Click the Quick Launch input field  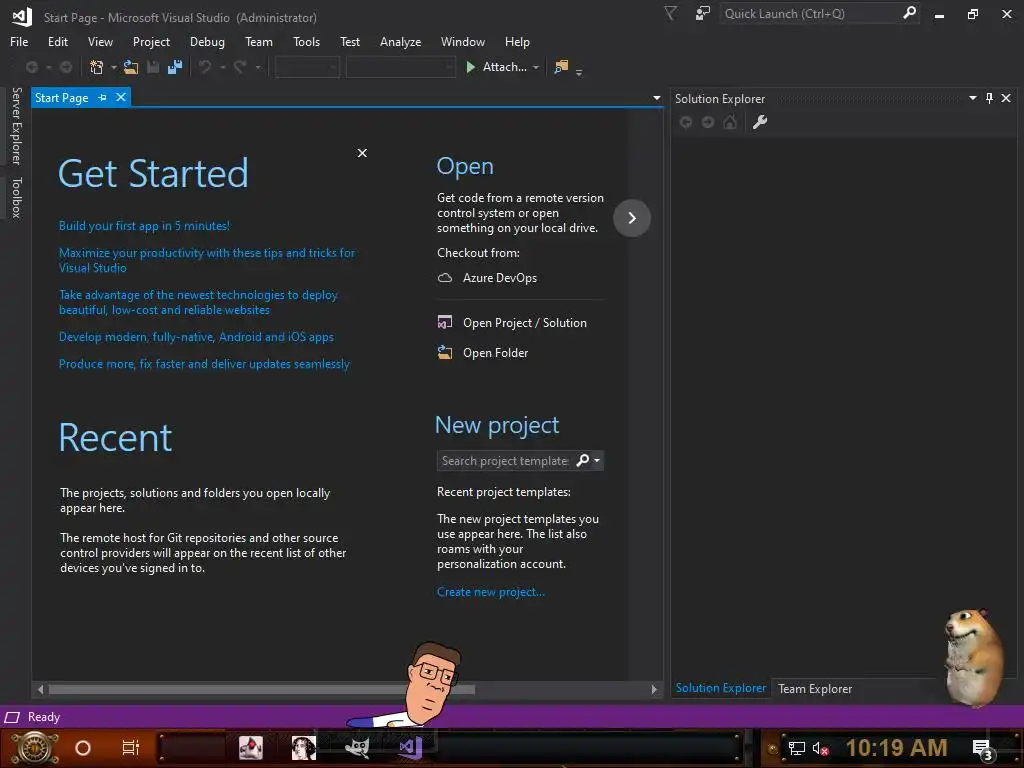[x=810, y=13]
